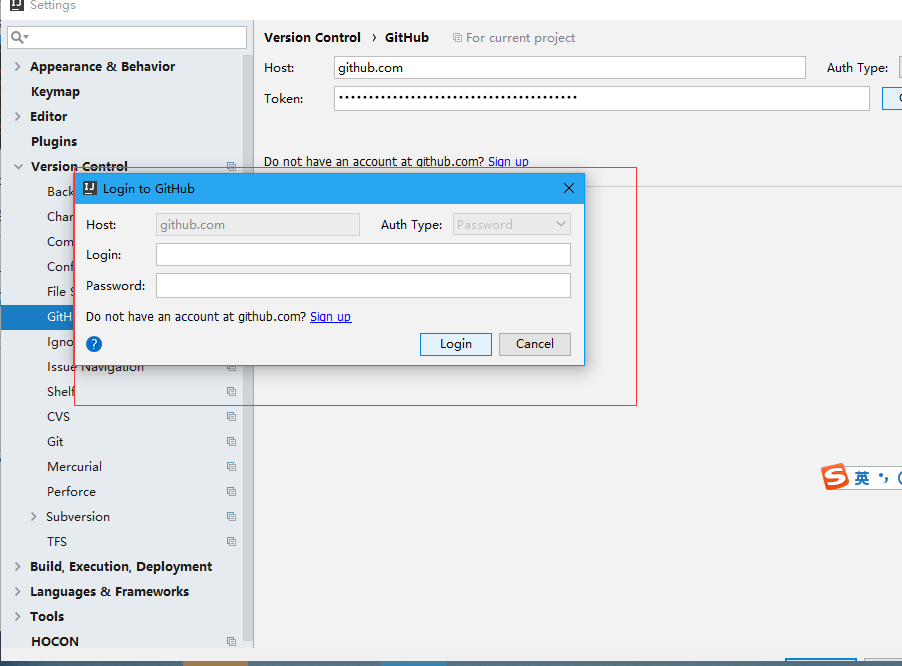Expand Languages & Frameworks section
The image size is (902, 666).
click(x=18, y=592)
